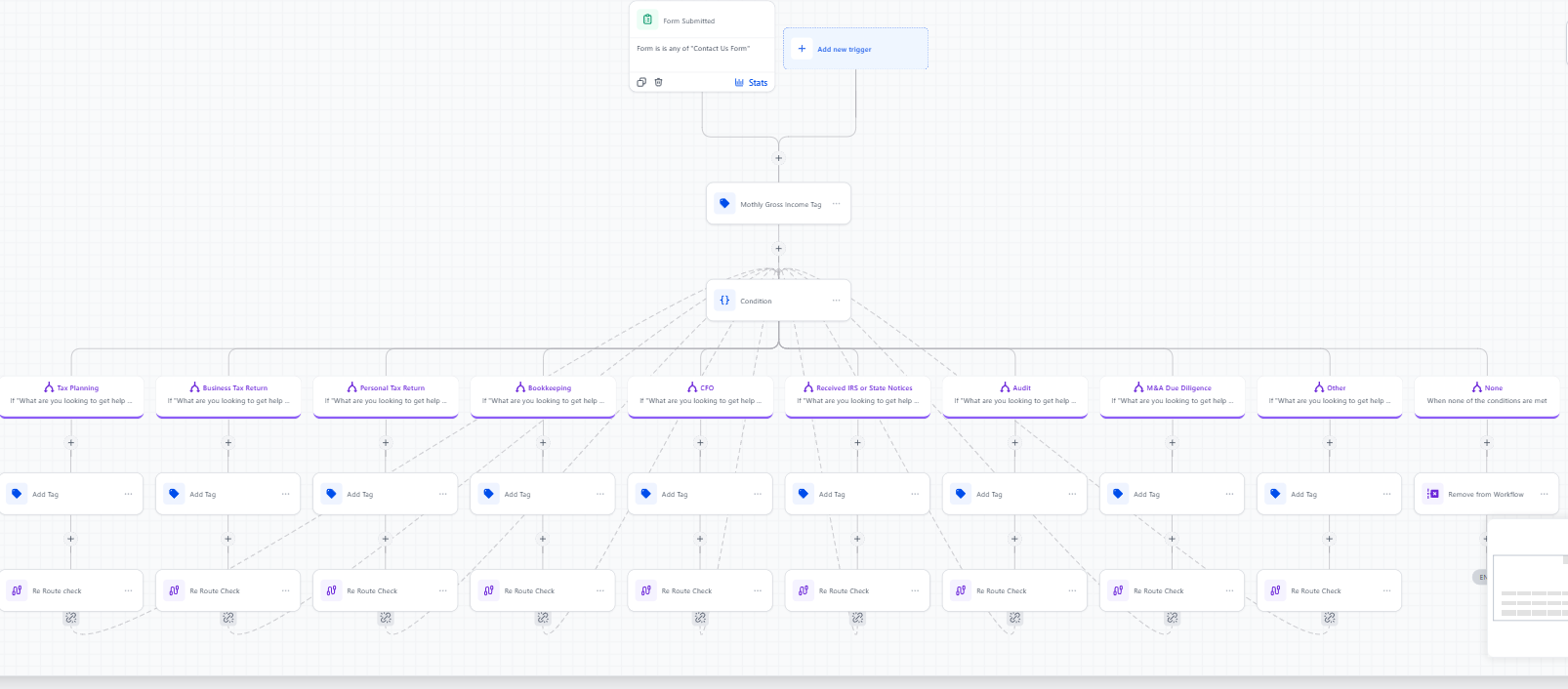Viewport: 1568px width, 689px height.
Task: Select the Business Tax Return branch
Action: (228, 396)
